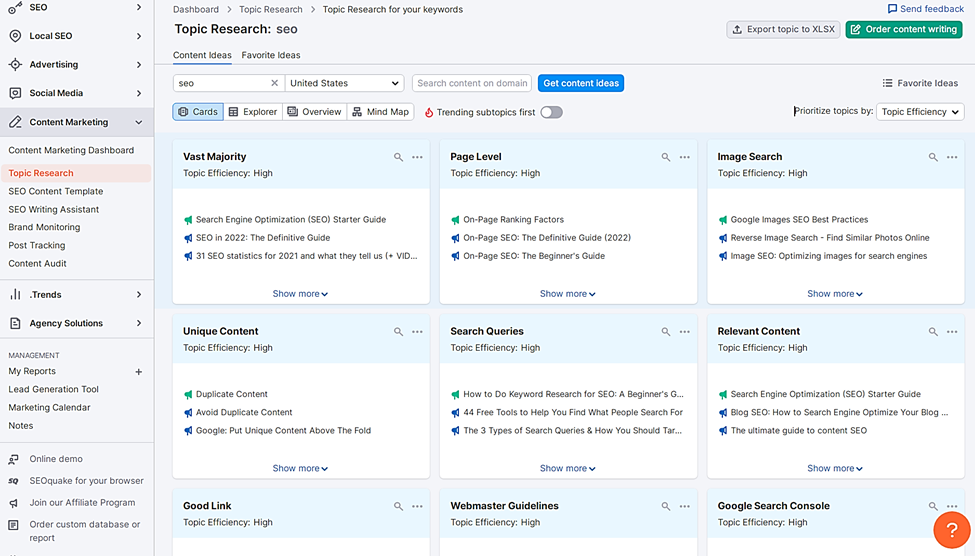The height and width of the screenshot is (556, 975).
Task: Open Topic Efficiency prioritize dropdown
Action: 920,112
